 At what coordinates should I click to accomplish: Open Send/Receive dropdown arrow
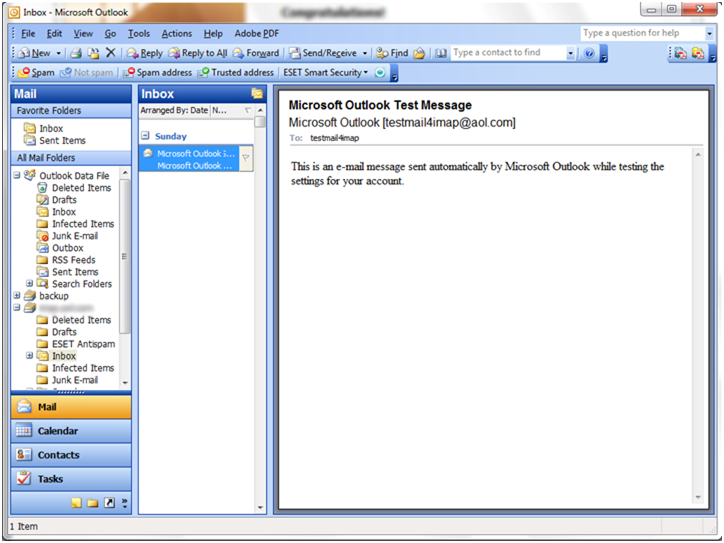click(x=365, y=53)
